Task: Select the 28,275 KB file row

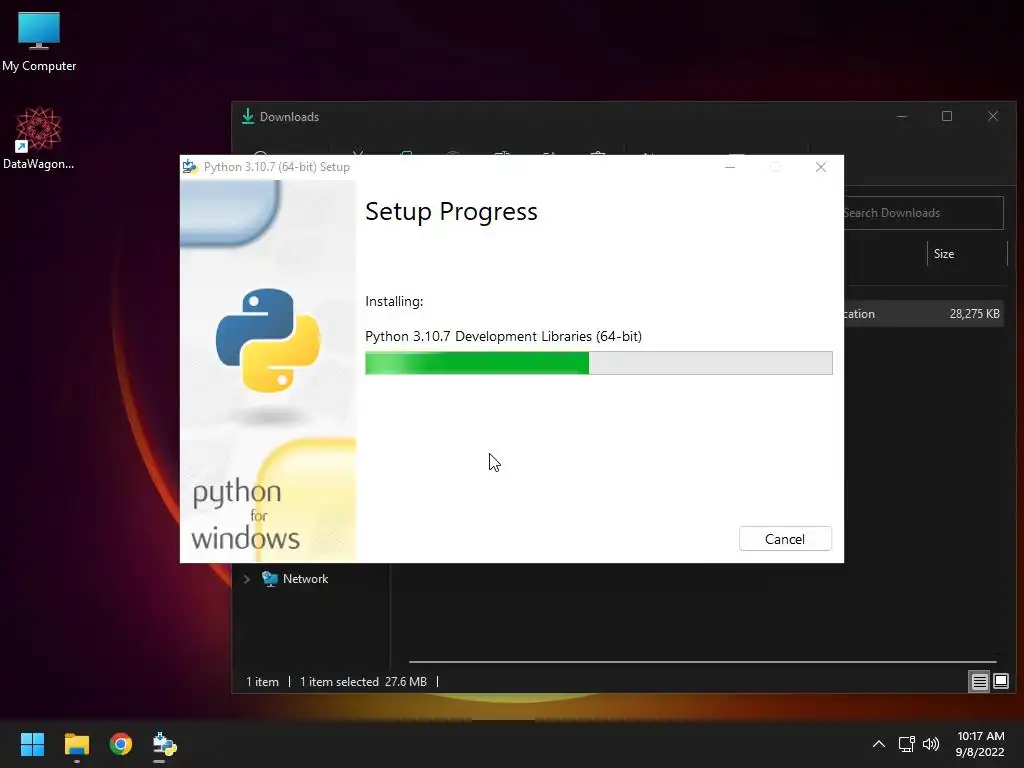Action: [x=923, y=313]
